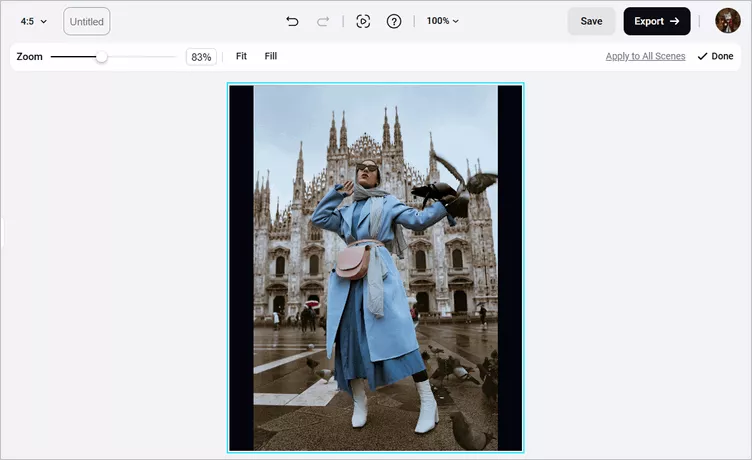Viewport: 752px width, 460px height.
Task: Open the 4:5 aspect ratio dropdown
Action: (x=34, y=21)
